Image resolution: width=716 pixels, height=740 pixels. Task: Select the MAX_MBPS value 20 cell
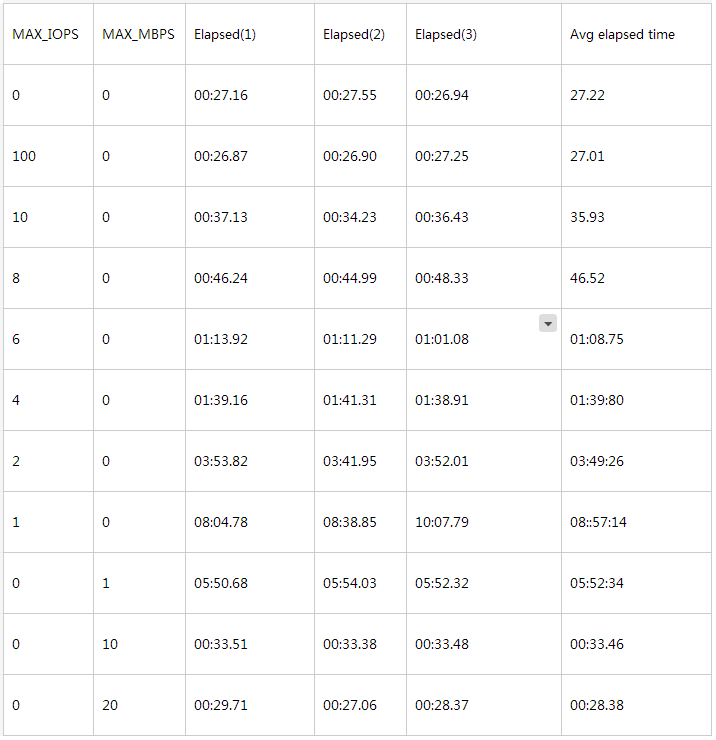point(110,705)
